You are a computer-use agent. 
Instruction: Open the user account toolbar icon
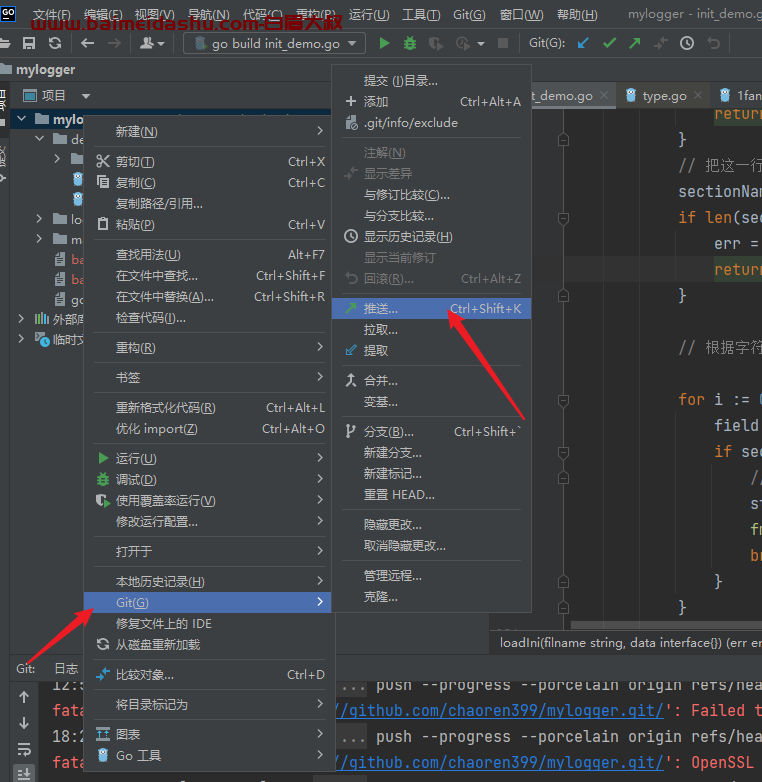(x=152, y=43)
